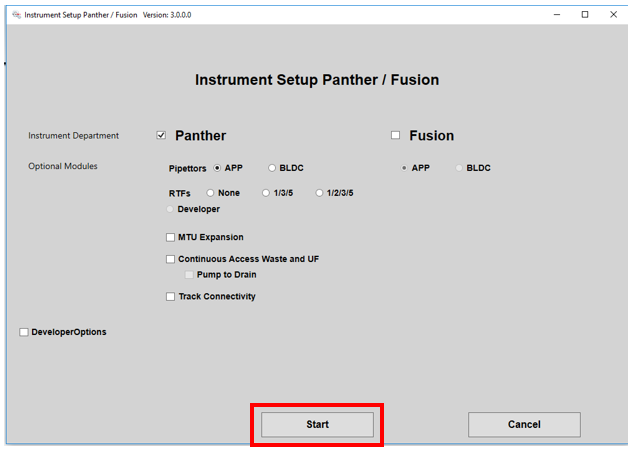Viewport: 632px width, 451px height.
Task: Choose the BLDC option under Fusion
Action: click(460, 168)
